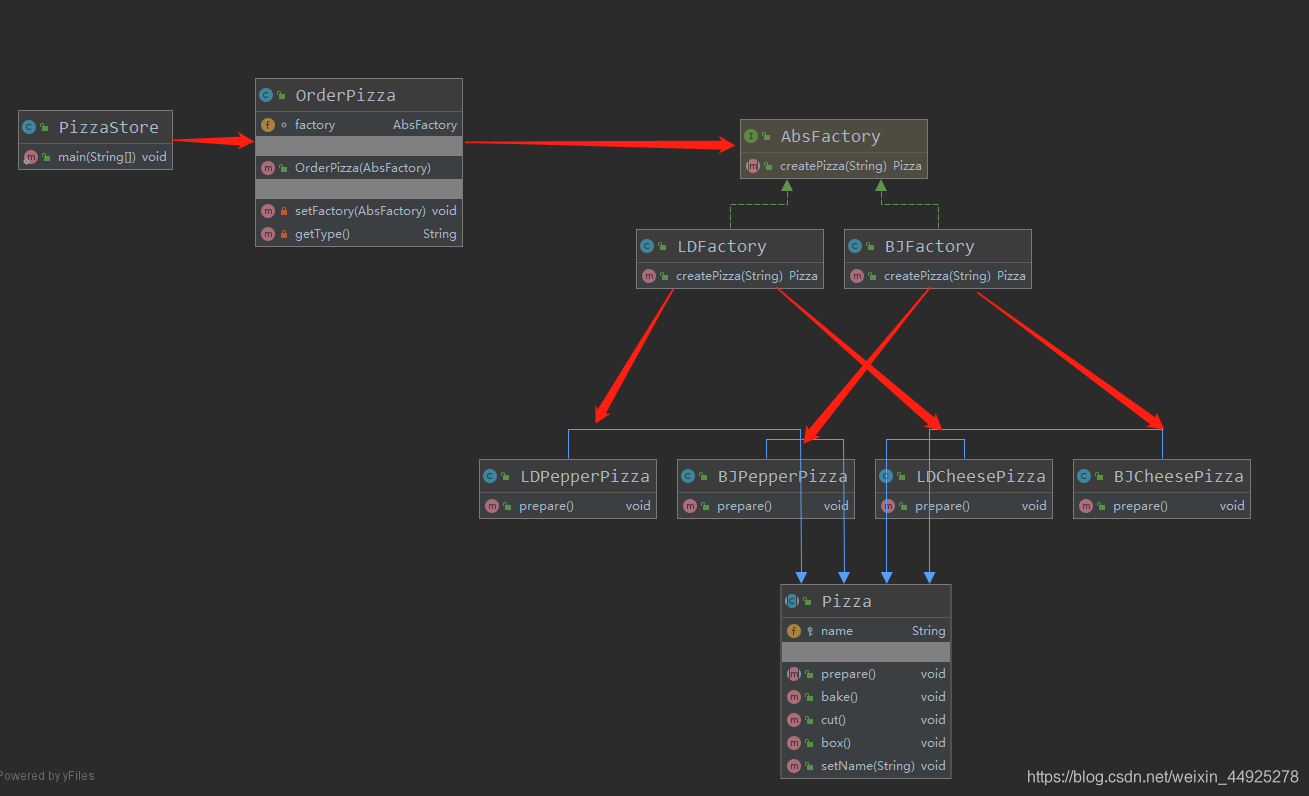Select createPizza(String) in LDFactory
The height and width of the screenshot is (796, 1309).
coord(730,276)
